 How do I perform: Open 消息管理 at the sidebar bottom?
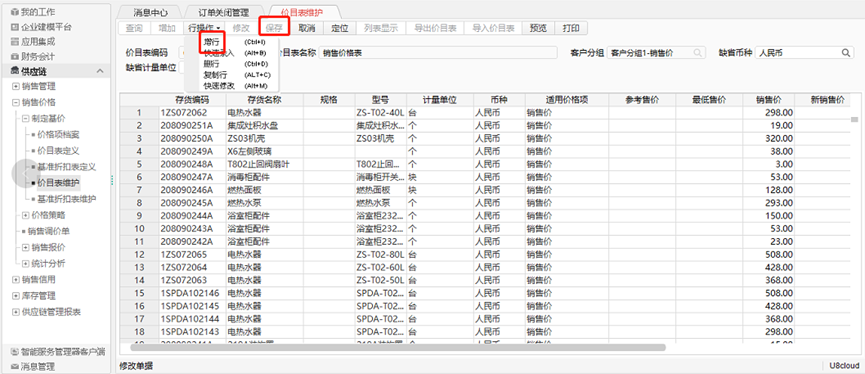point(33,366)
